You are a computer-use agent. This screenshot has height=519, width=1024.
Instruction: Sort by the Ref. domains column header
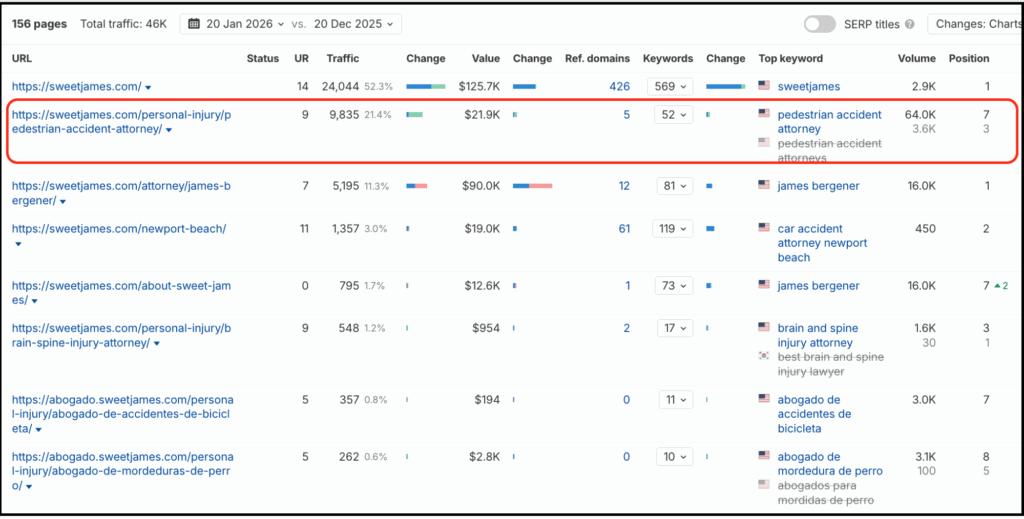pos(598,58)
